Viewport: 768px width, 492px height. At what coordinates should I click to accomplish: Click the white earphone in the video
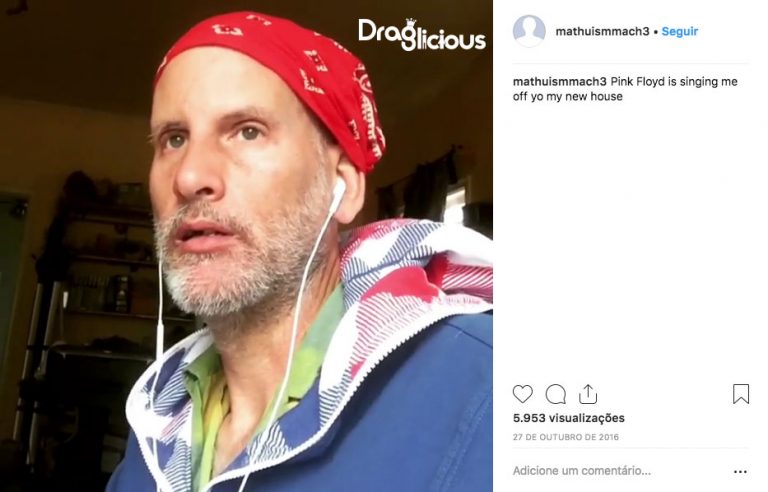(337, 195)
